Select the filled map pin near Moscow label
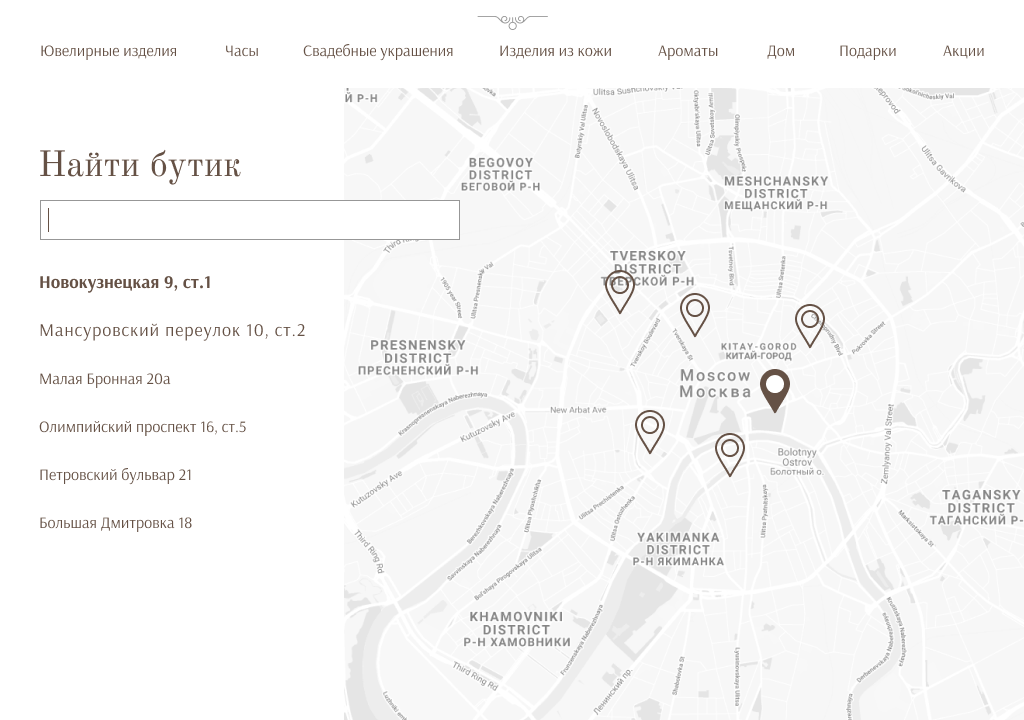Image resolution: width=1024 pixels, height=720 pixels. (775, 390)
